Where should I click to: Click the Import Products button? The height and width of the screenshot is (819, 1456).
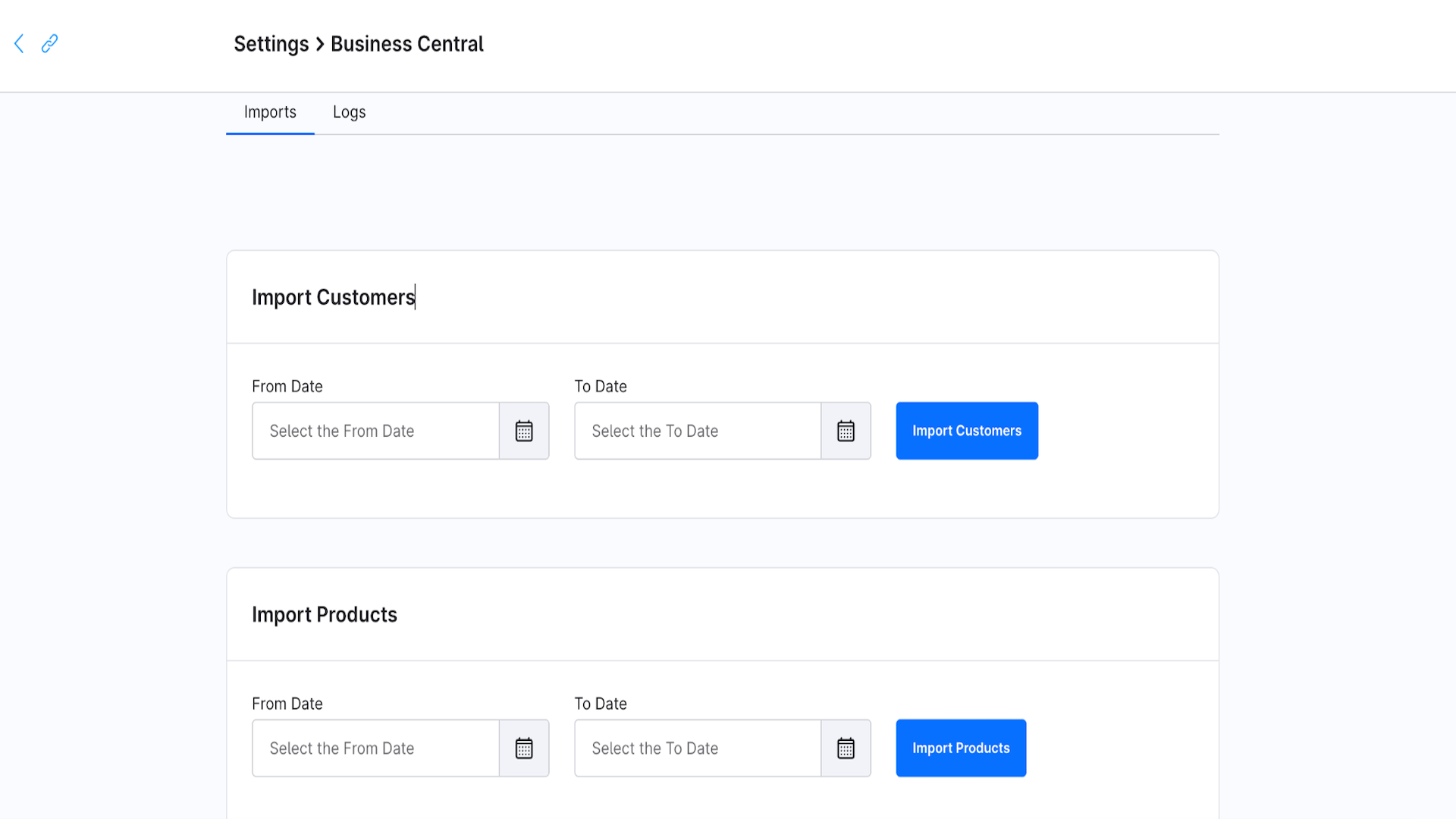pos(960,748)
